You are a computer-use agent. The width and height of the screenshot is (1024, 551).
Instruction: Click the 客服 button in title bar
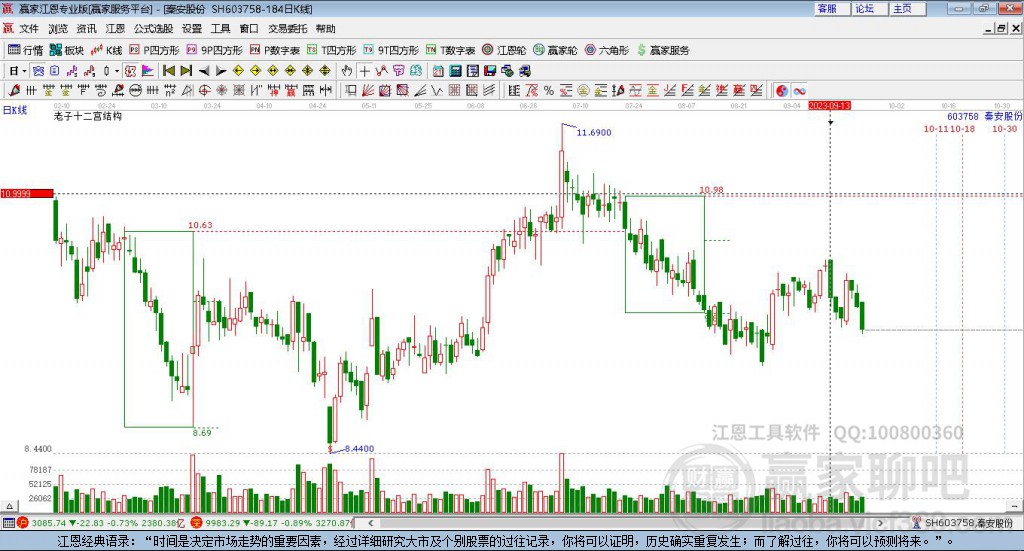pyautogui.click(x=832, y=8)
